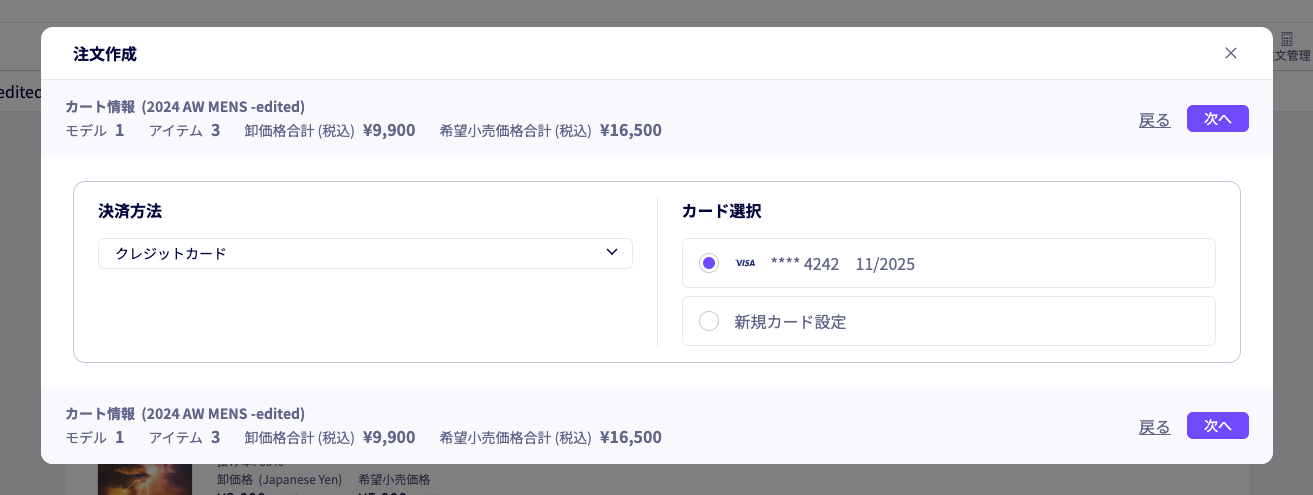Click the 注文管理 icon in background header

coord(1286,38)
